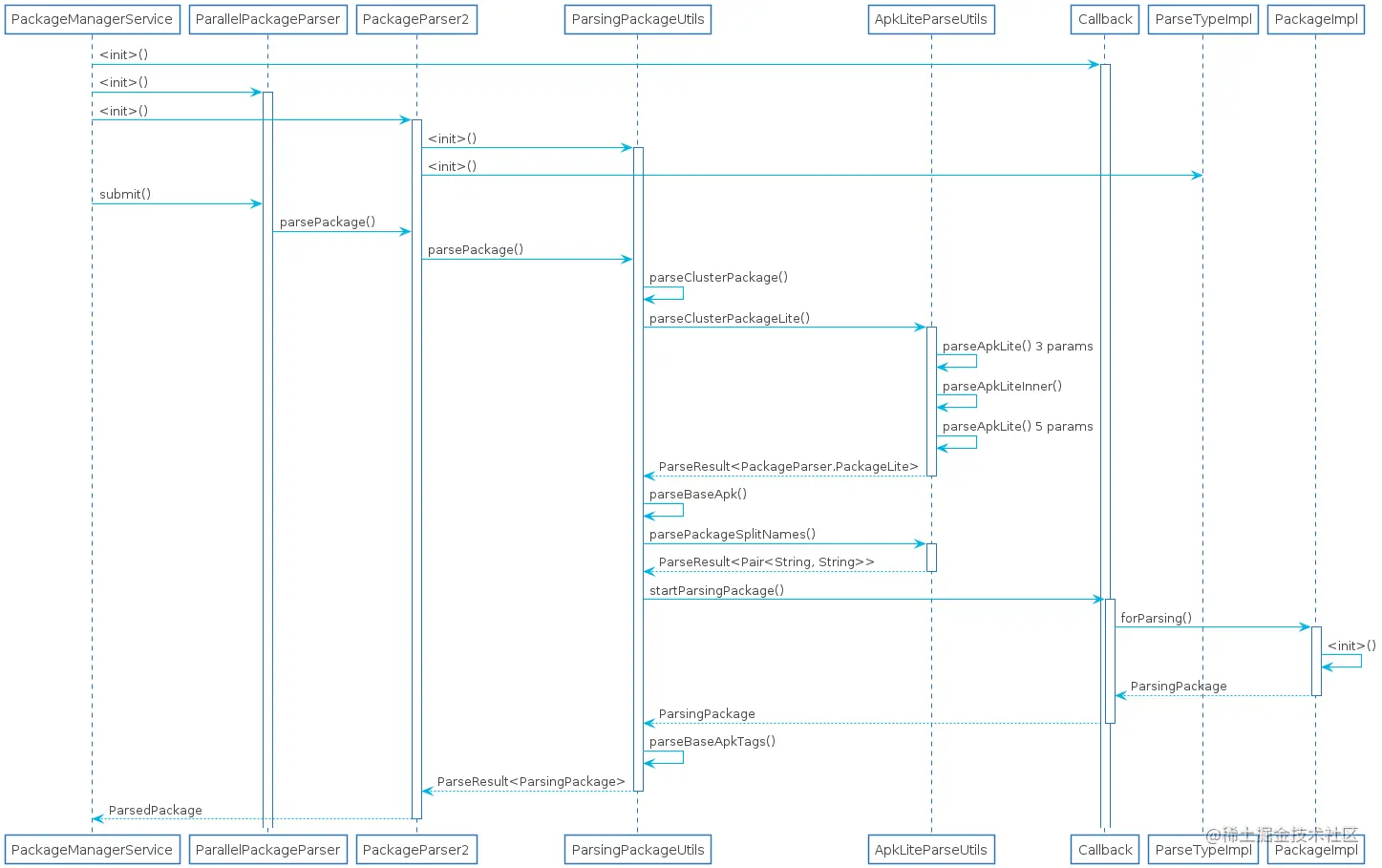Click the parseClusterPackage() message label
Image resolution: width=1382 pixels, height=868 pixels.
[718, 277]
